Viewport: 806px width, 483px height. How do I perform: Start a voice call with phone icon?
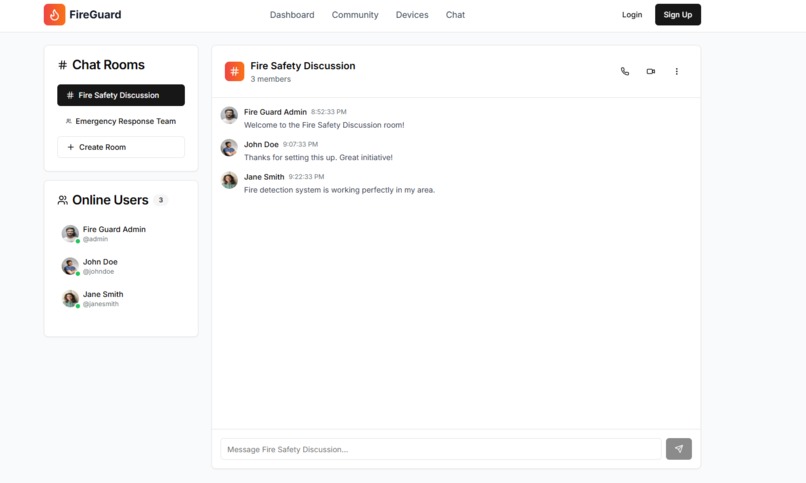click(x=625, y=71)
